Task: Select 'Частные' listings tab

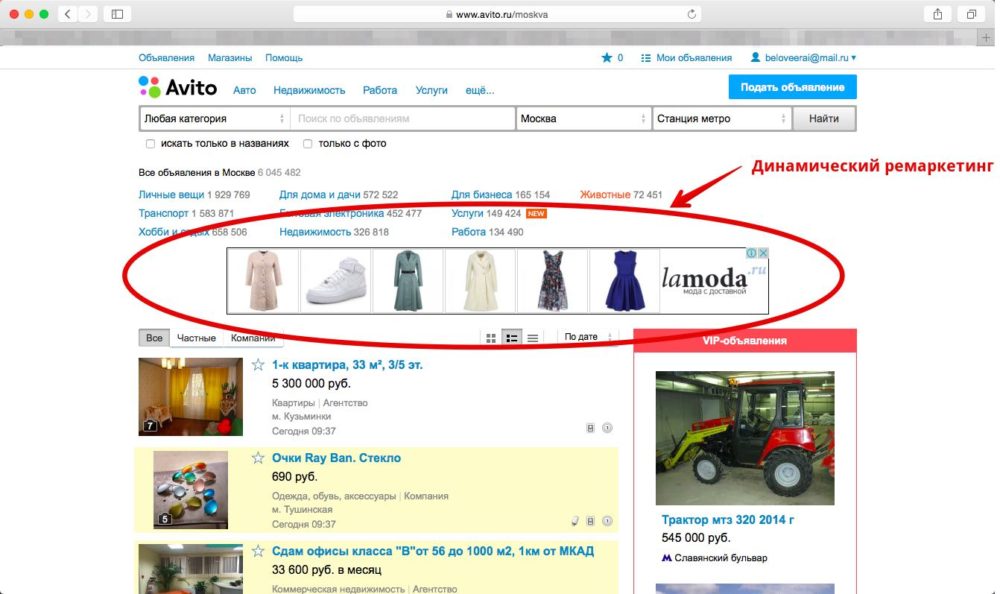Action: tap(196, 338)
